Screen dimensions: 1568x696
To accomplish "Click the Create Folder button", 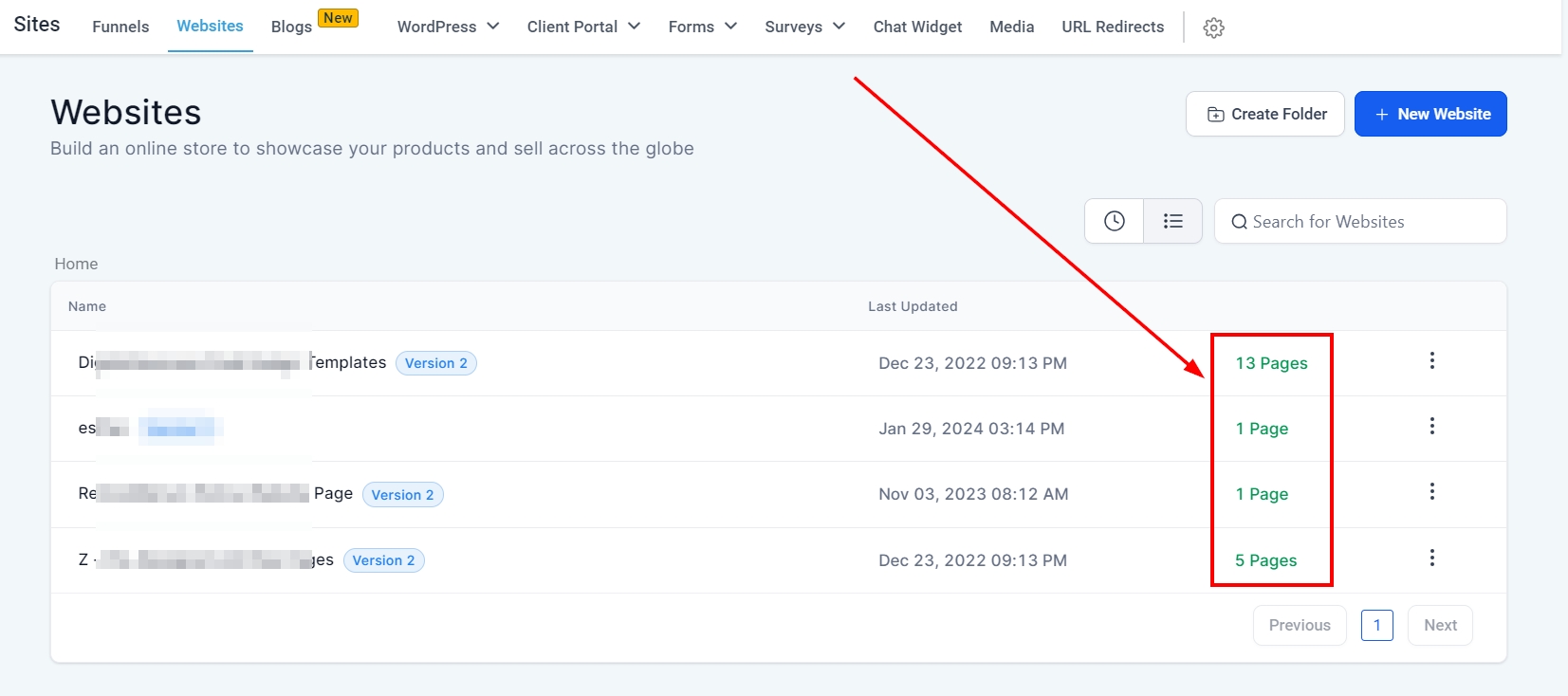I will coord(1264,114).
